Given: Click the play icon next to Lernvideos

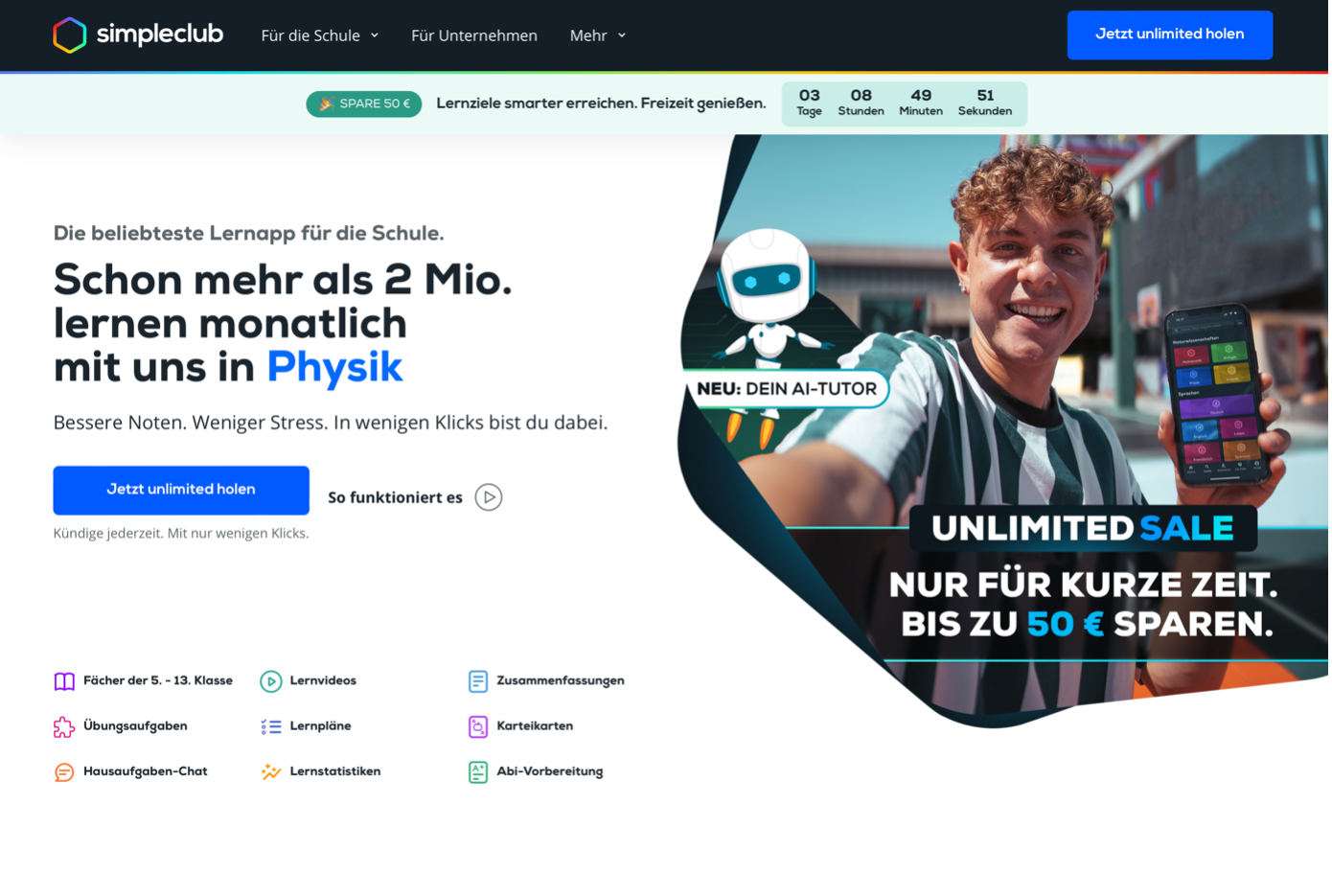Looking at the screenshot, I should tap(271, 683).
